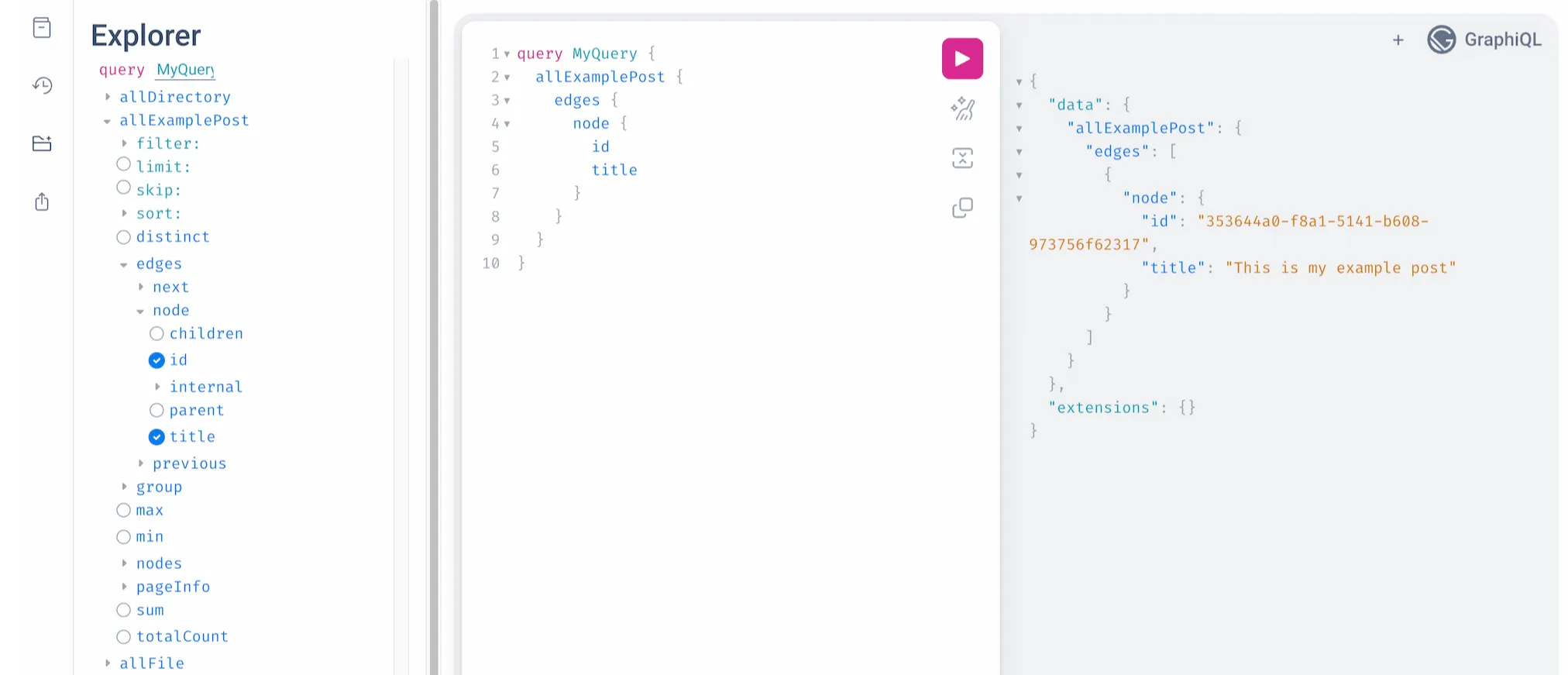1568x675 pixels.
Task: Expand the group field
Action: click(x=124, y=487)
